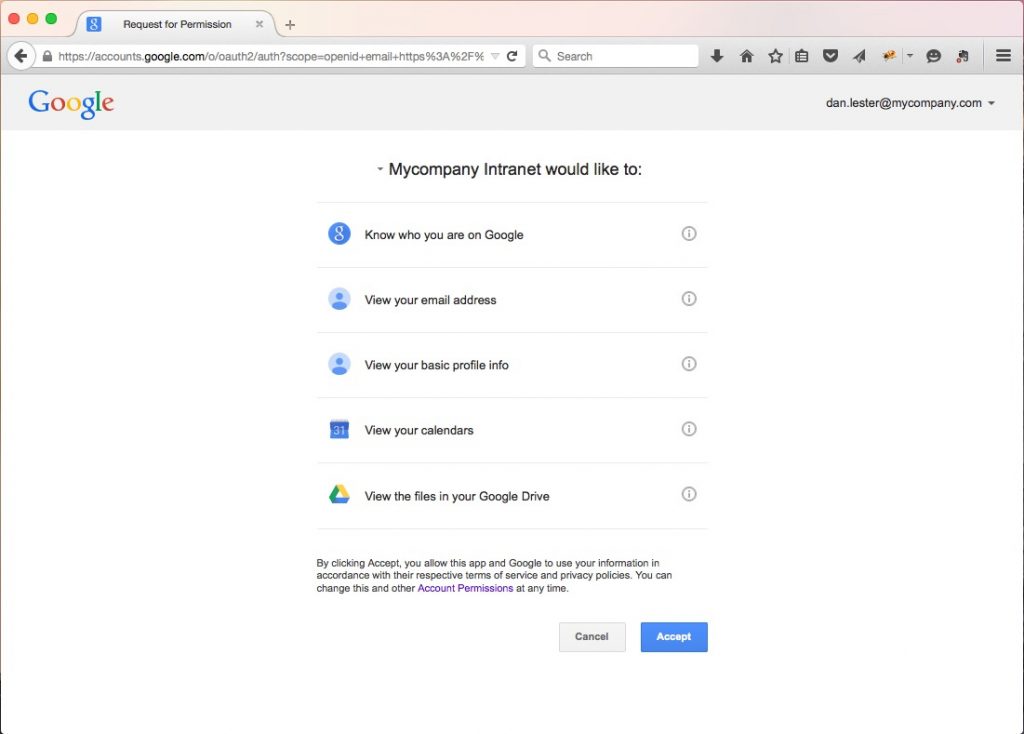Show info for View your email address

point(689,298)
